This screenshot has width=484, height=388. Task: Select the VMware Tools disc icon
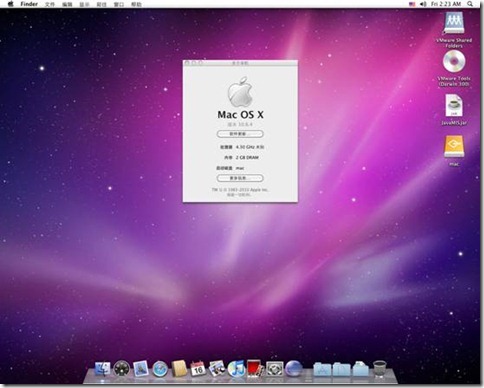[454, 62]
